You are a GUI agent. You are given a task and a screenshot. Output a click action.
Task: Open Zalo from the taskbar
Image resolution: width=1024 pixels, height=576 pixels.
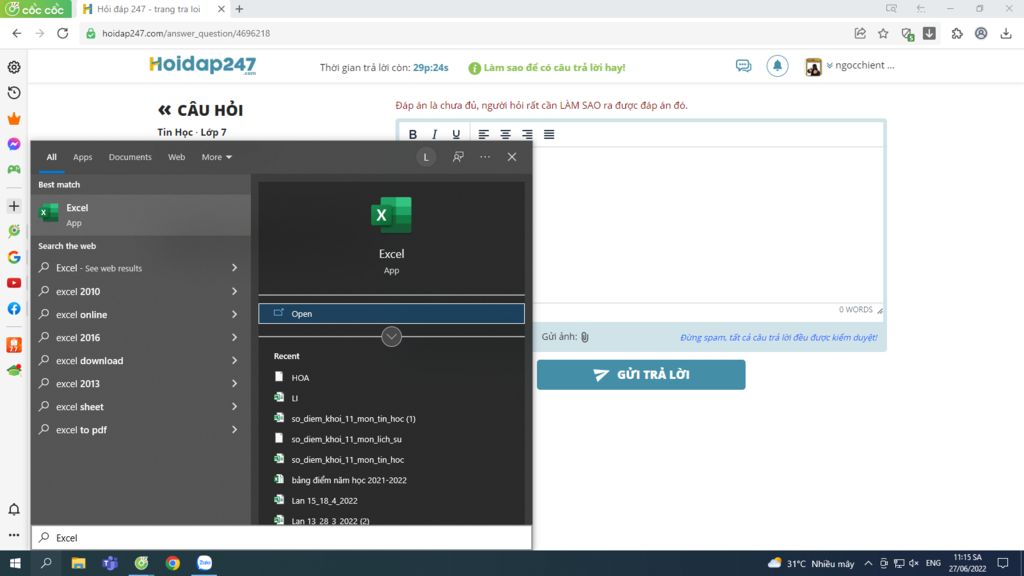[204, 563]
